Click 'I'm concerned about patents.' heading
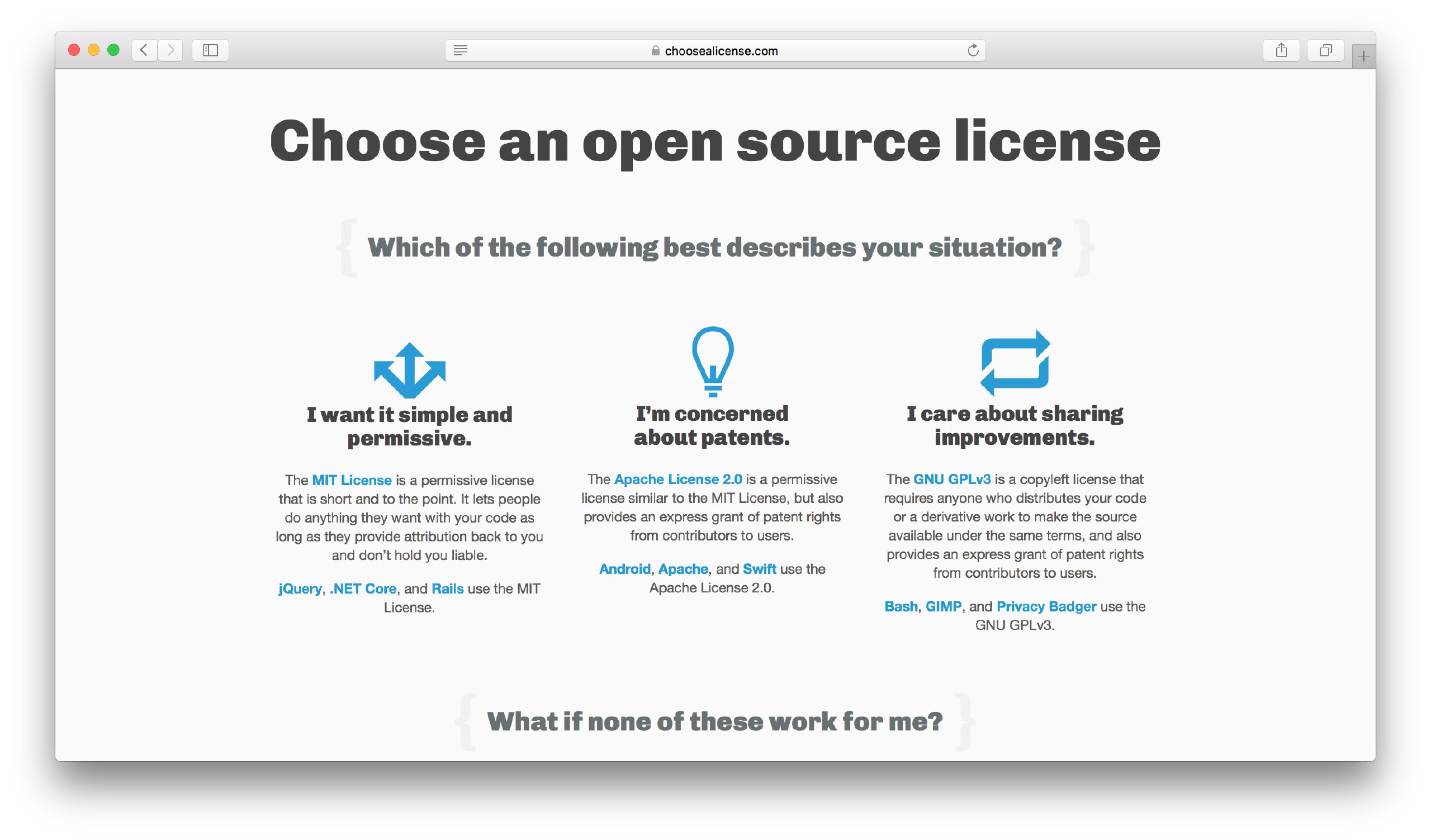This screenshot has width=1431, height=840. click(x=712, y=425)
